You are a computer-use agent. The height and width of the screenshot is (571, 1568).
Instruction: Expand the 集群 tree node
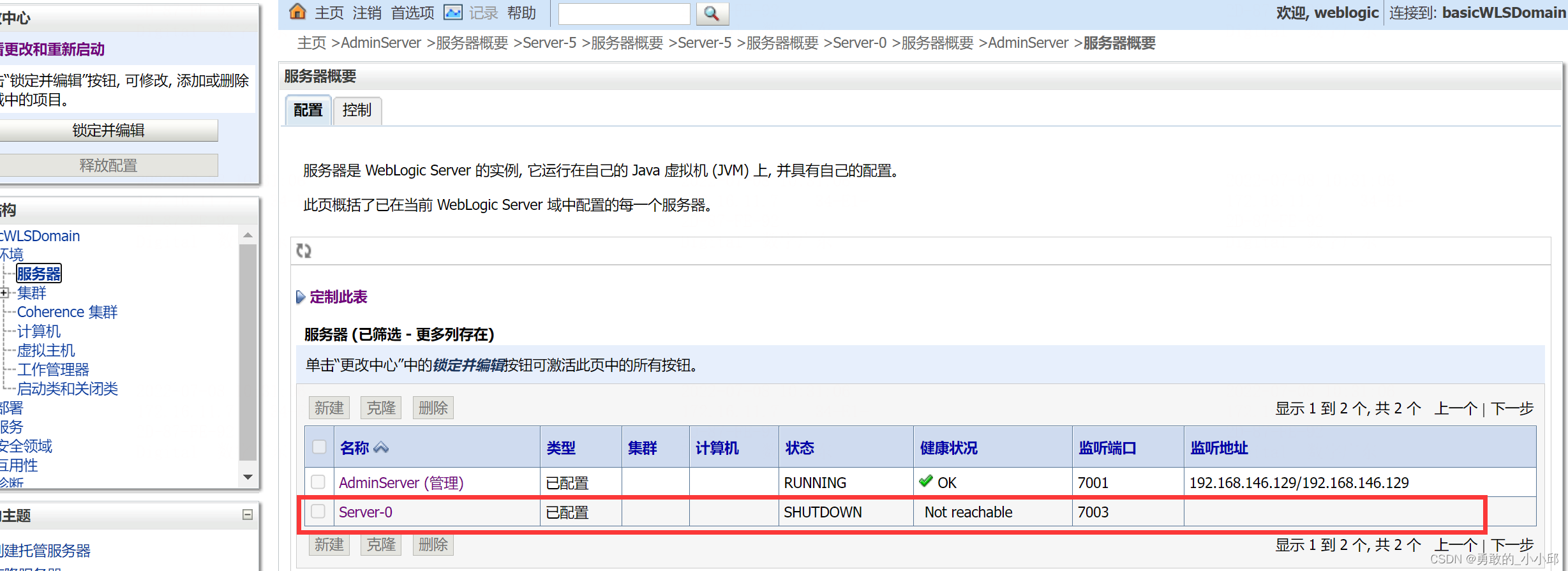[4, 293]
